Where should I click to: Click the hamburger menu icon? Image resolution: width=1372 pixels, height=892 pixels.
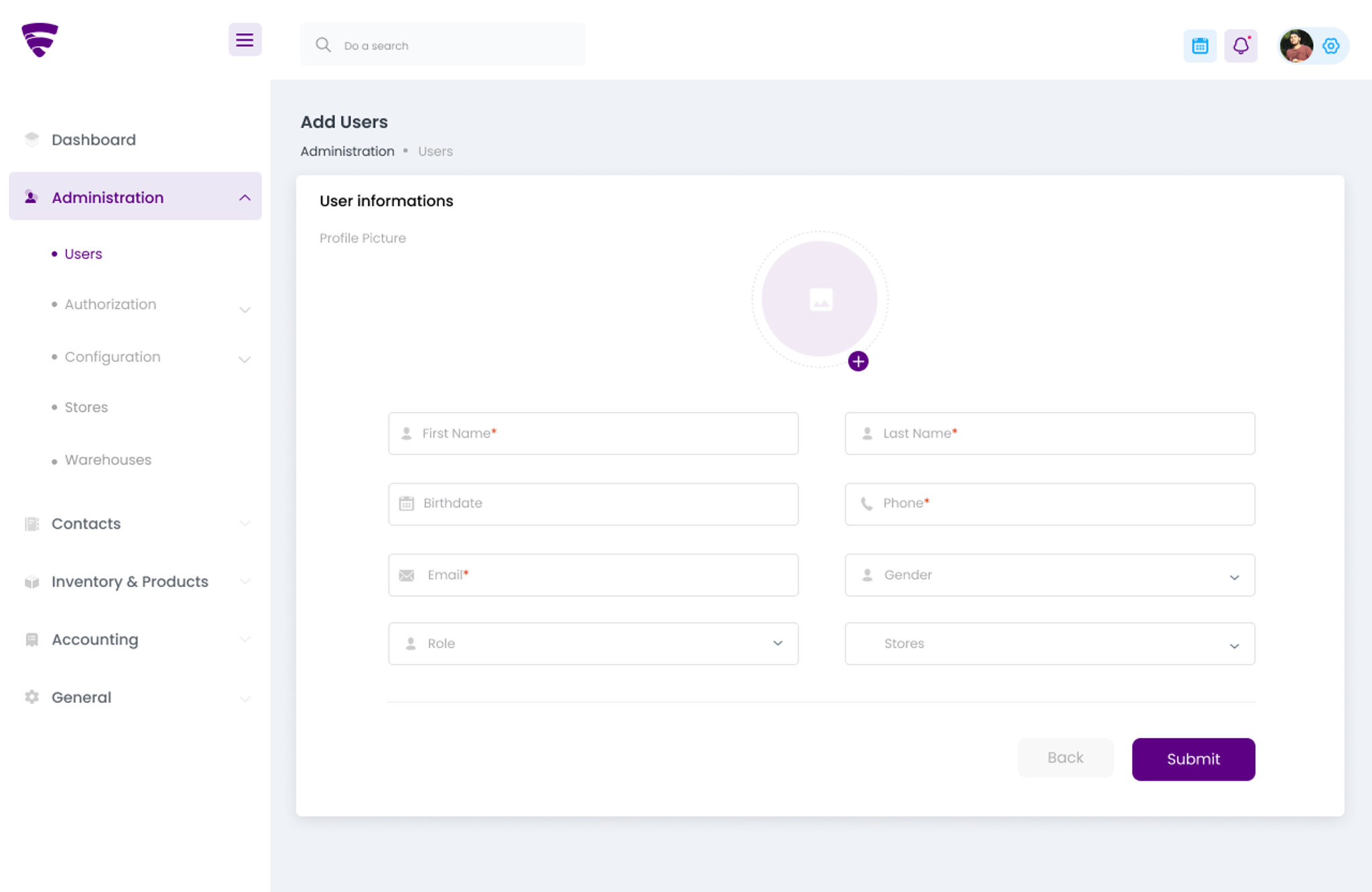pos(245,40)
